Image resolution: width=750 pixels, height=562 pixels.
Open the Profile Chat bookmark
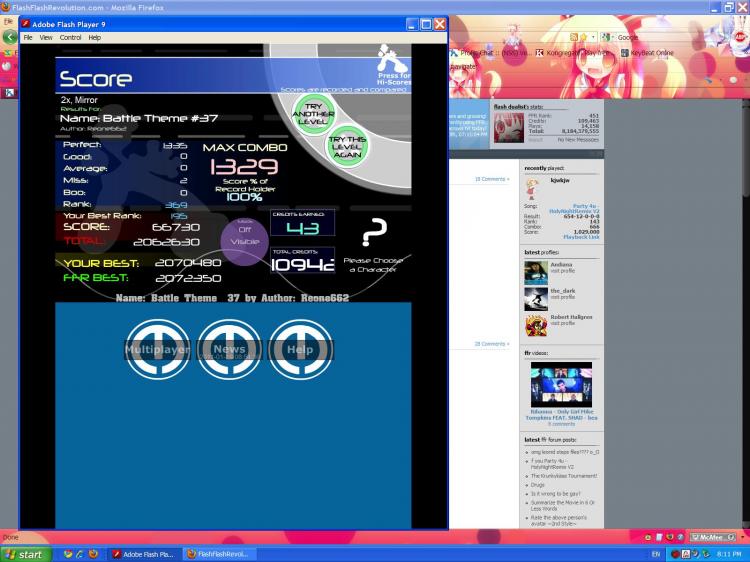(x=492, y=53)
